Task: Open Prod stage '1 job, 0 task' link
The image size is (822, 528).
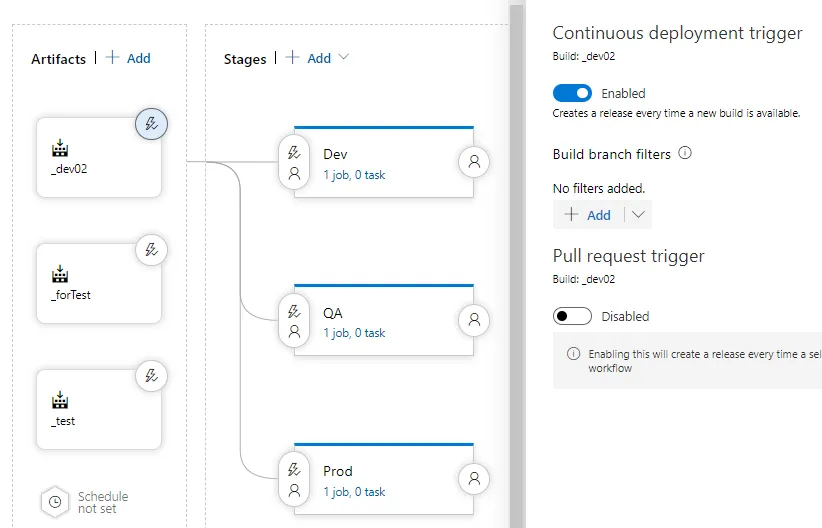Action: click(x=354, y=492)
